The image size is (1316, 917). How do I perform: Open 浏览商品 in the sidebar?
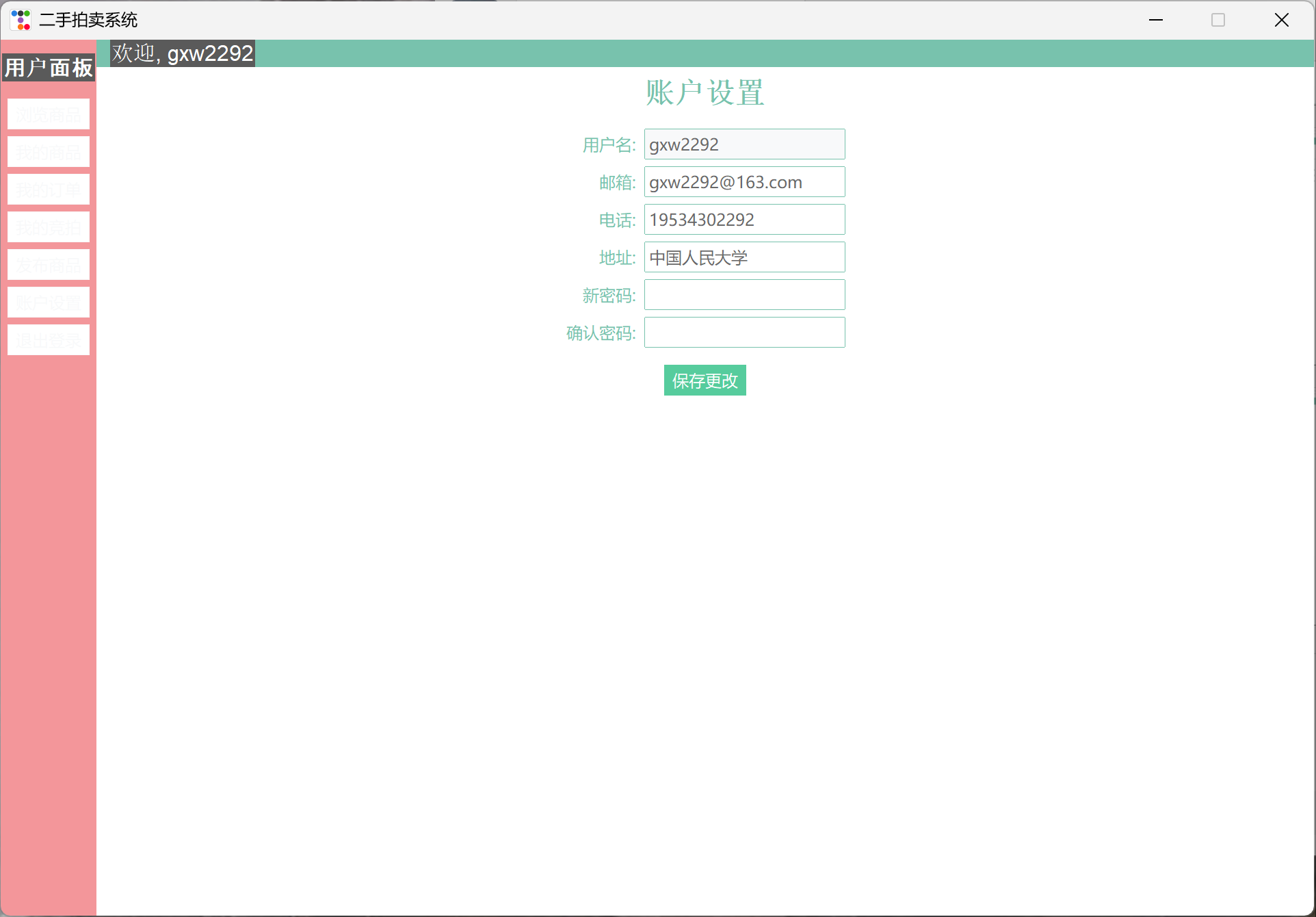tap(49, 114)
